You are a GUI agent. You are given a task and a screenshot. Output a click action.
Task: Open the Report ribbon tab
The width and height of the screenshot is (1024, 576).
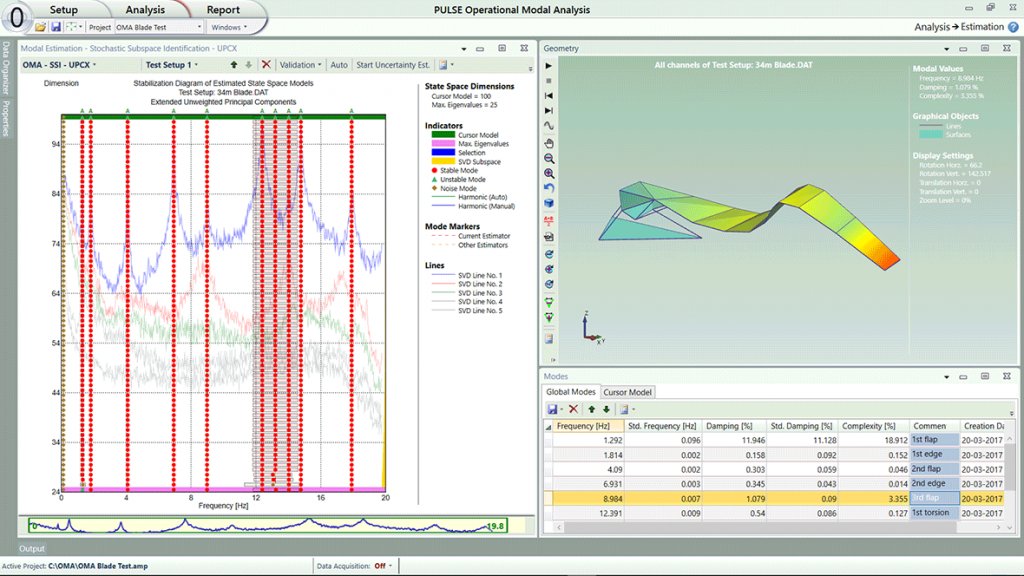[223, 10]
